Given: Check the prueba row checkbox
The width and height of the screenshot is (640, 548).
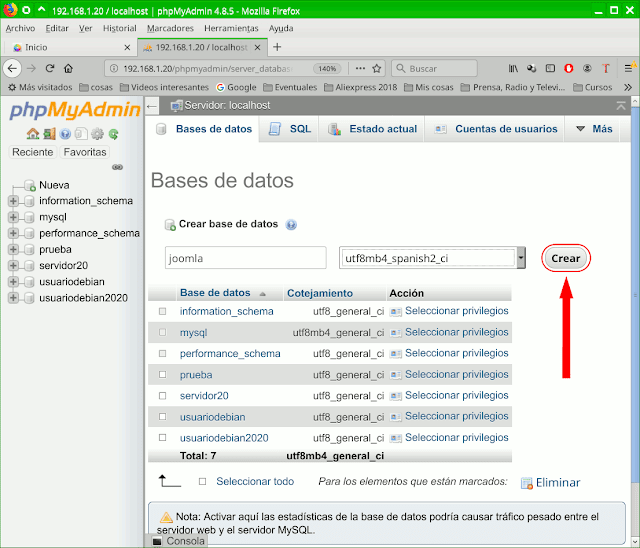Looking at the screenshot, I should click(162, 374).
